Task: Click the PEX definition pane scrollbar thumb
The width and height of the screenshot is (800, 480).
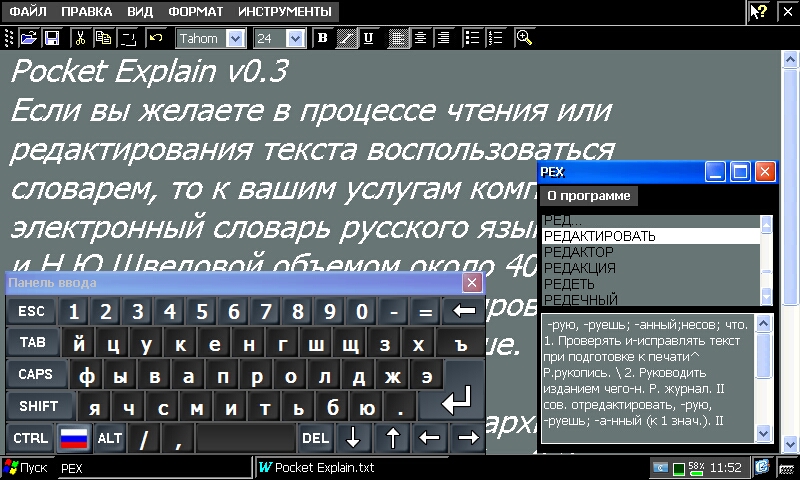Action: click(x=763, y=355)
